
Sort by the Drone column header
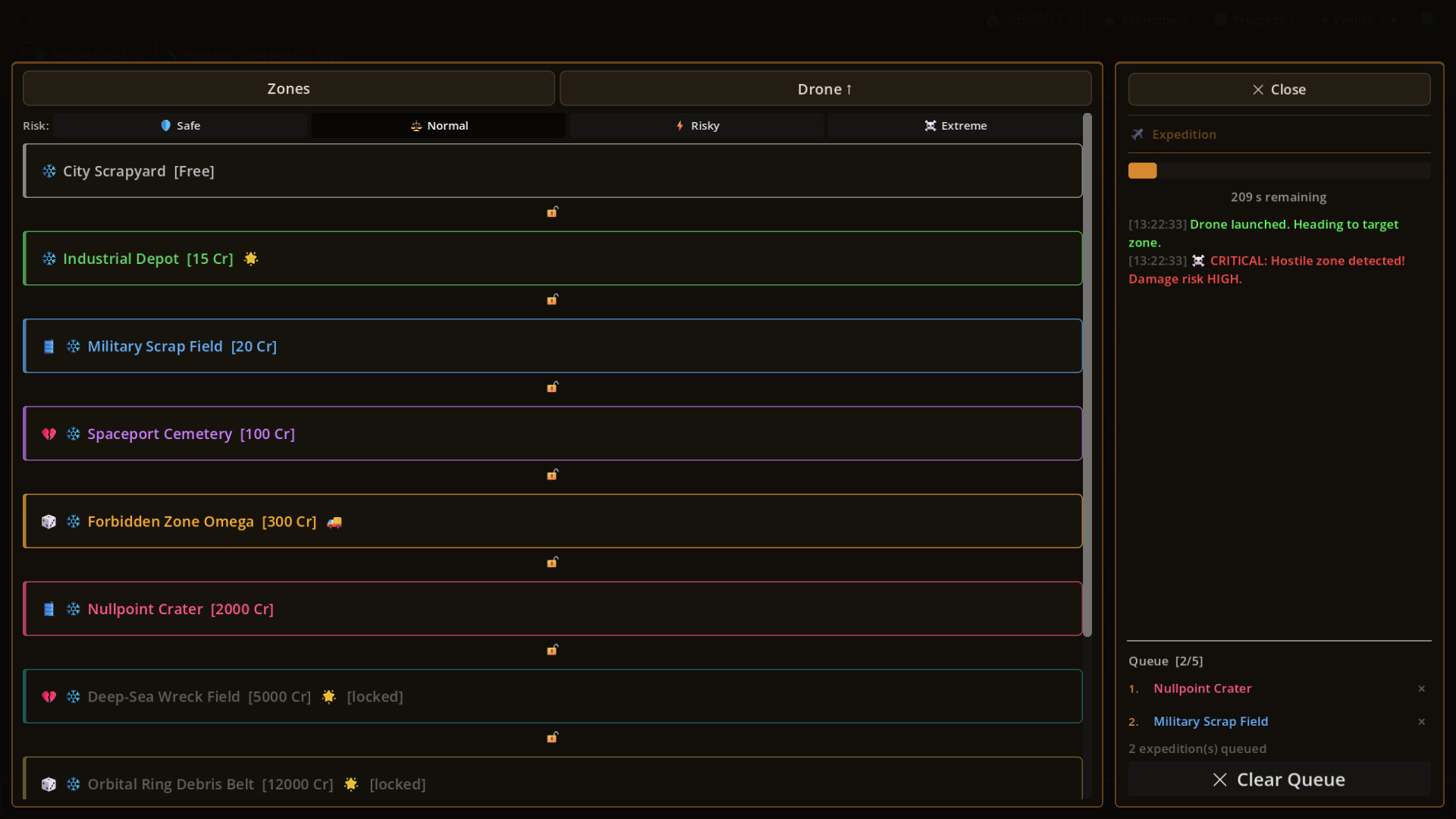click(x=825, y=89)
